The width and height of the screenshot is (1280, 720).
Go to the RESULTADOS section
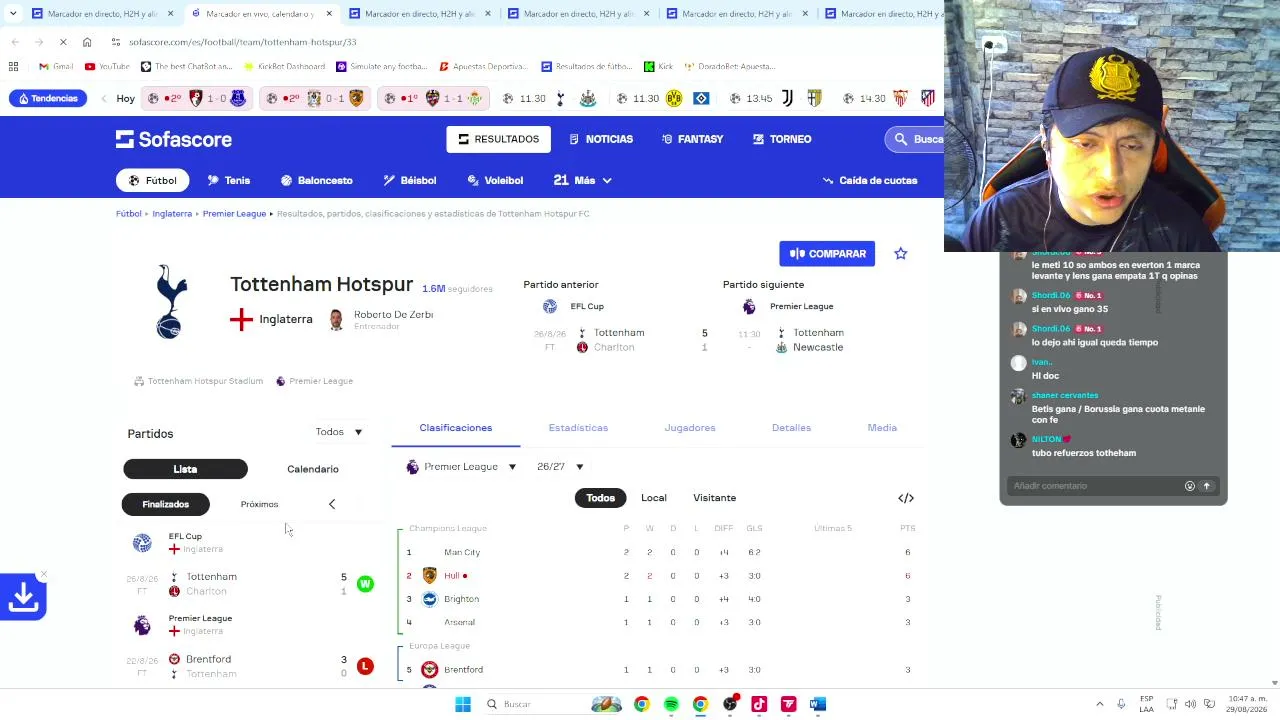[x=498, y=139]
